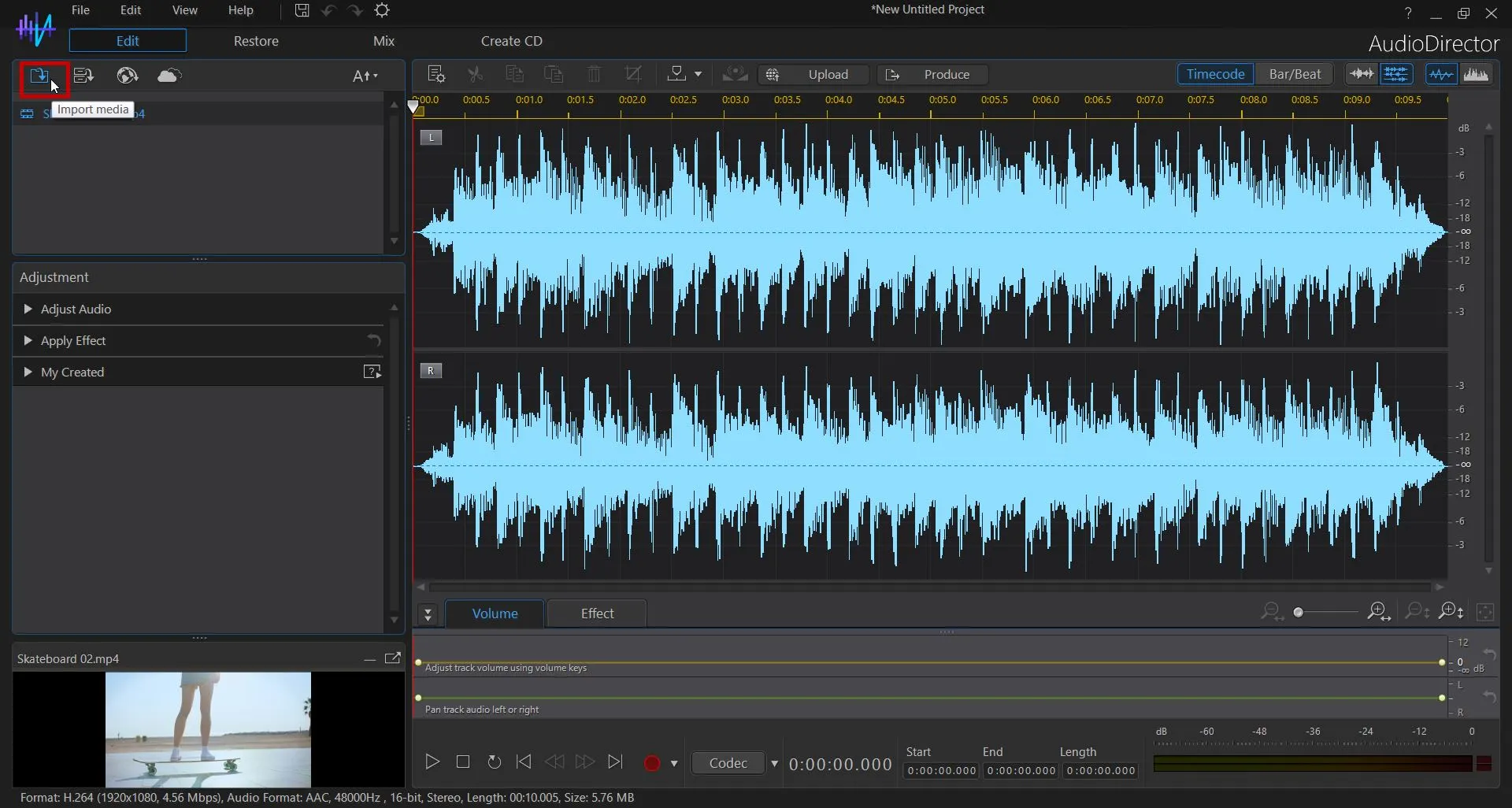The height and width of the screenshot is (808, 1512).
Task: Use the Copy icon in the toolbar
Action: point(514,74)
